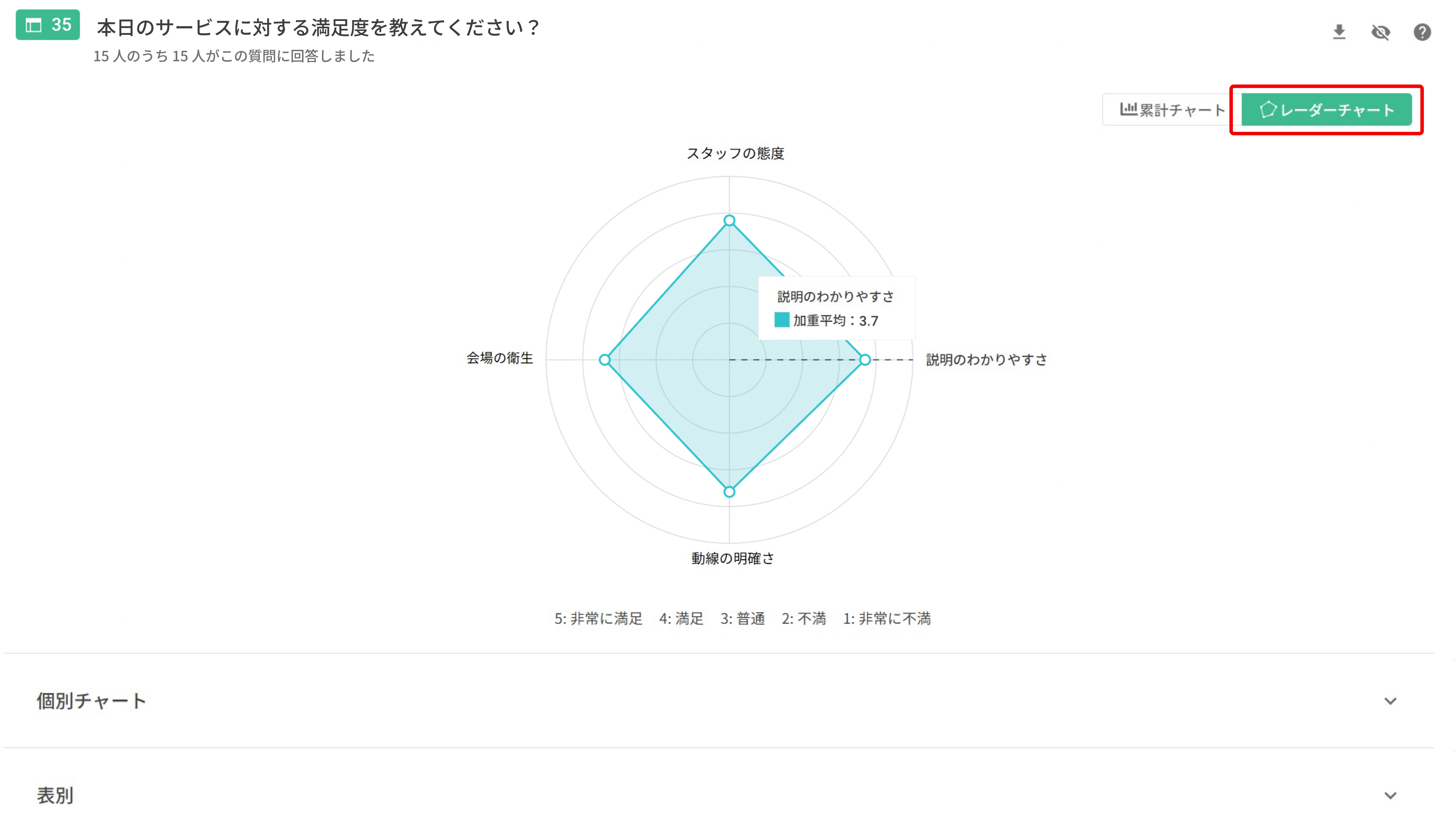This screenshot has height=827, width=1456.
Task: Expand the 個別チャート section chevron
Action: [x=1390, y=701]
